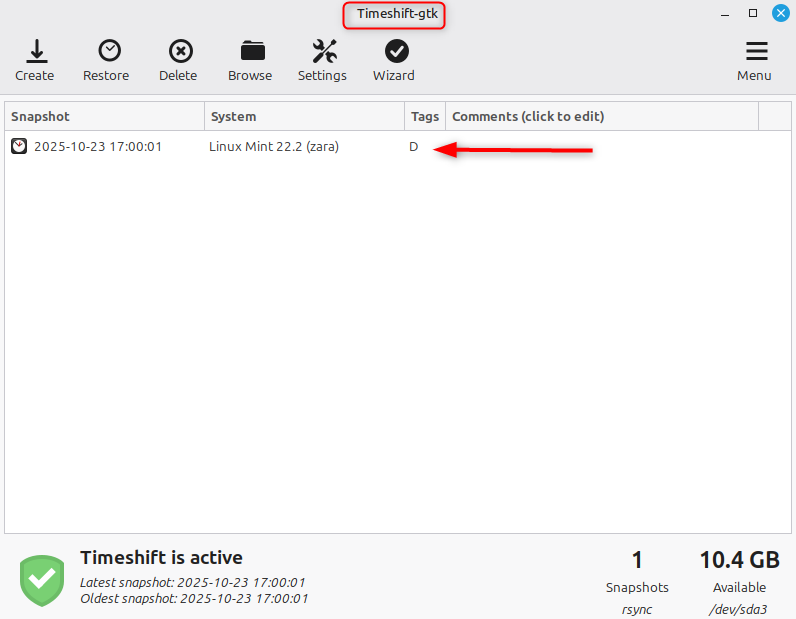
Task: Click the clock icon beside snapshot date
Action: point(19,147)
